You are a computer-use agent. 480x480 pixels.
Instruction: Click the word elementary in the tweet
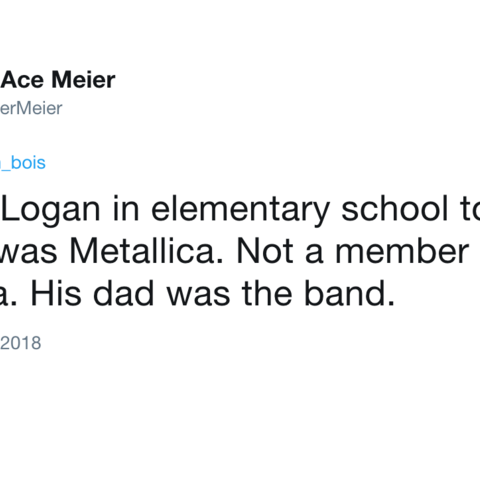(x=240, y=210)
